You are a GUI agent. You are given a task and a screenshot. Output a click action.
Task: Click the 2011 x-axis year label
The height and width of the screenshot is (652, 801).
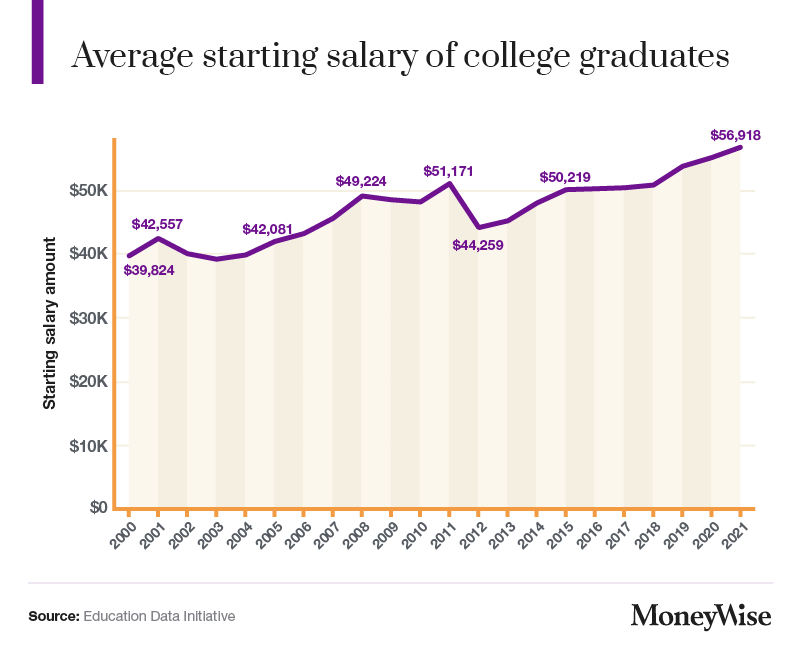point(443,535)
